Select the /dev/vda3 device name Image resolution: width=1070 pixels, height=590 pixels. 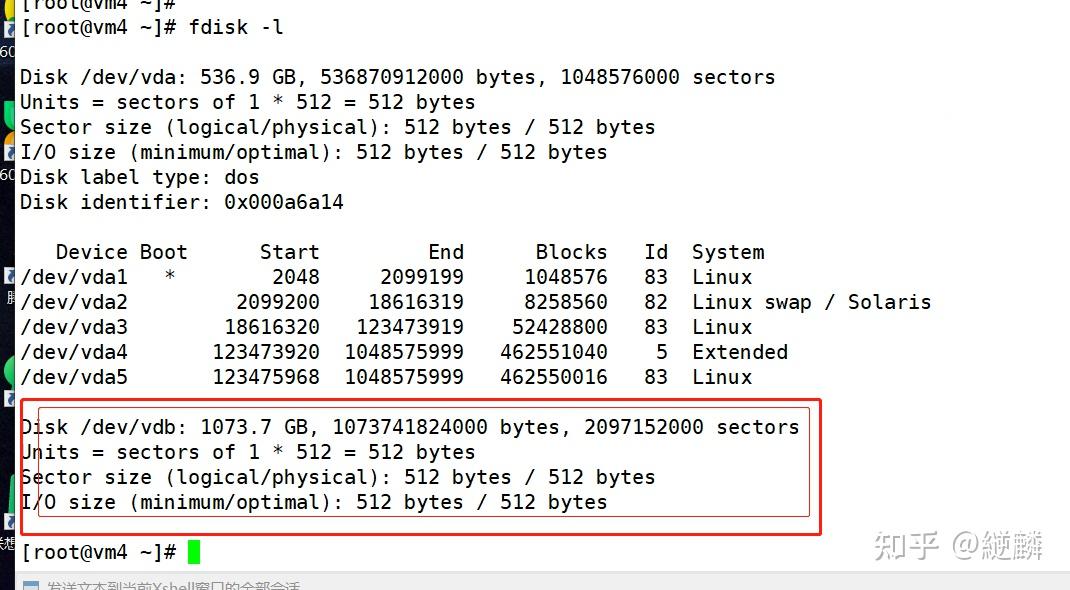(74, 327)
